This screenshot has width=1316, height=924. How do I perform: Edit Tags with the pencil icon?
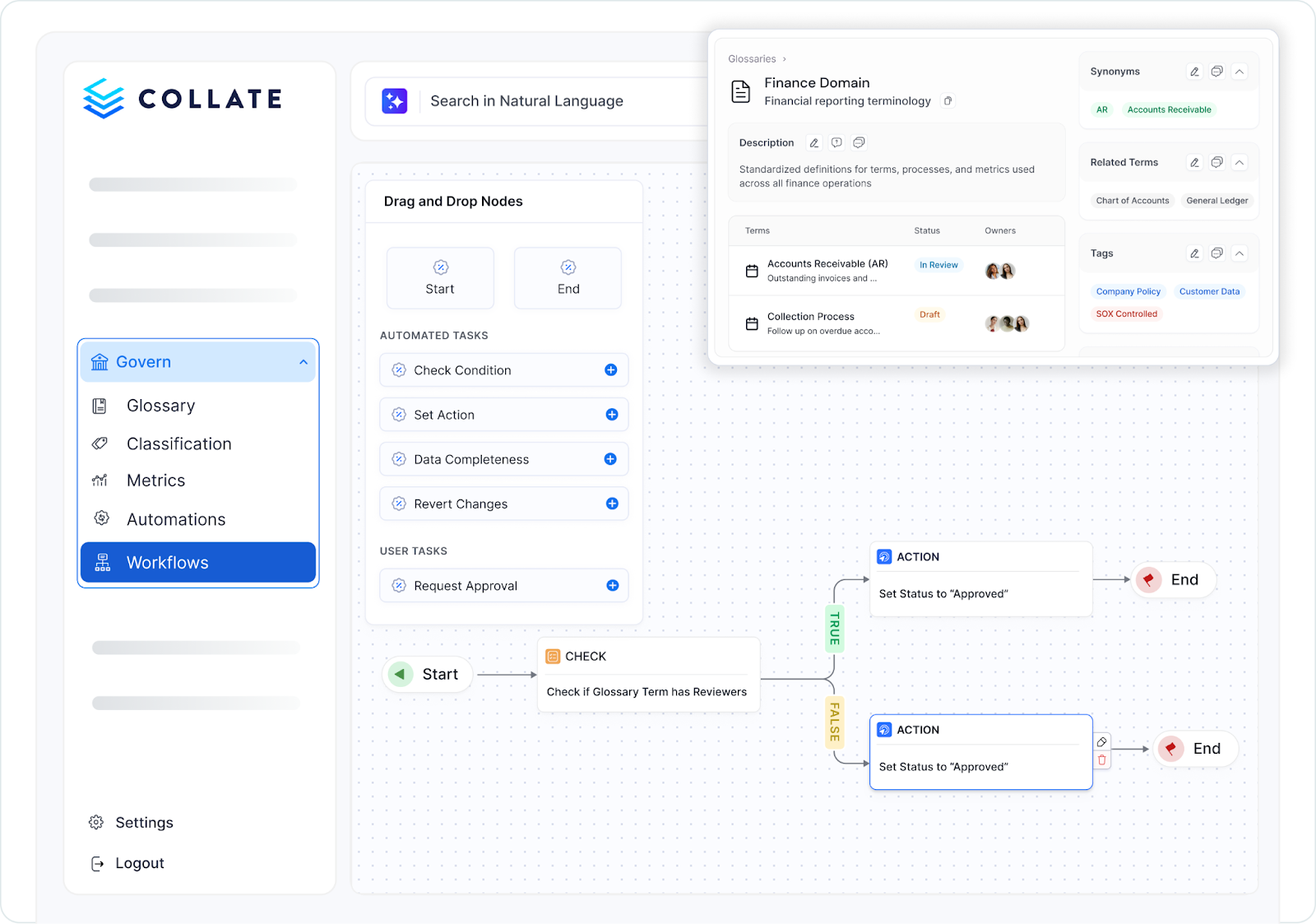(1195, 253)
